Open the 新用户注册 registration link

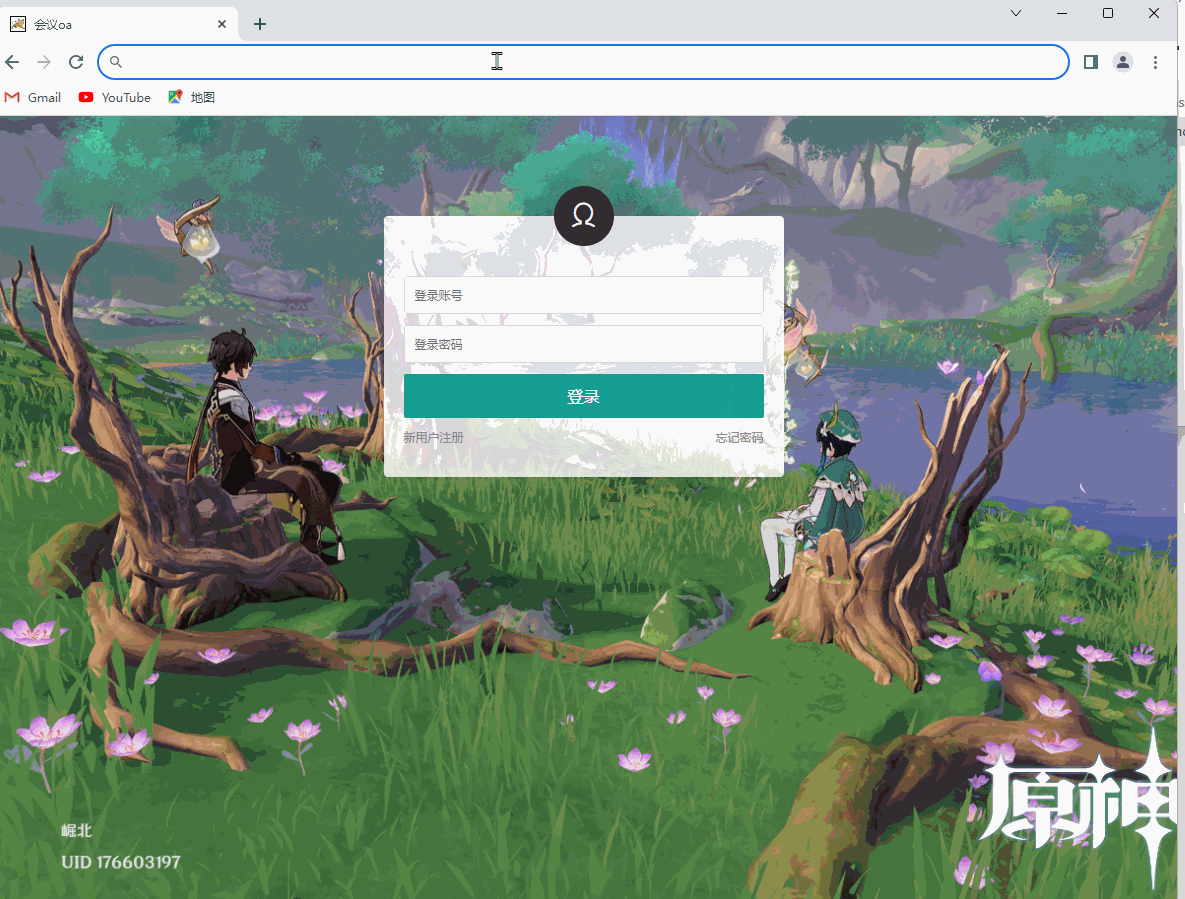[433, 437]
